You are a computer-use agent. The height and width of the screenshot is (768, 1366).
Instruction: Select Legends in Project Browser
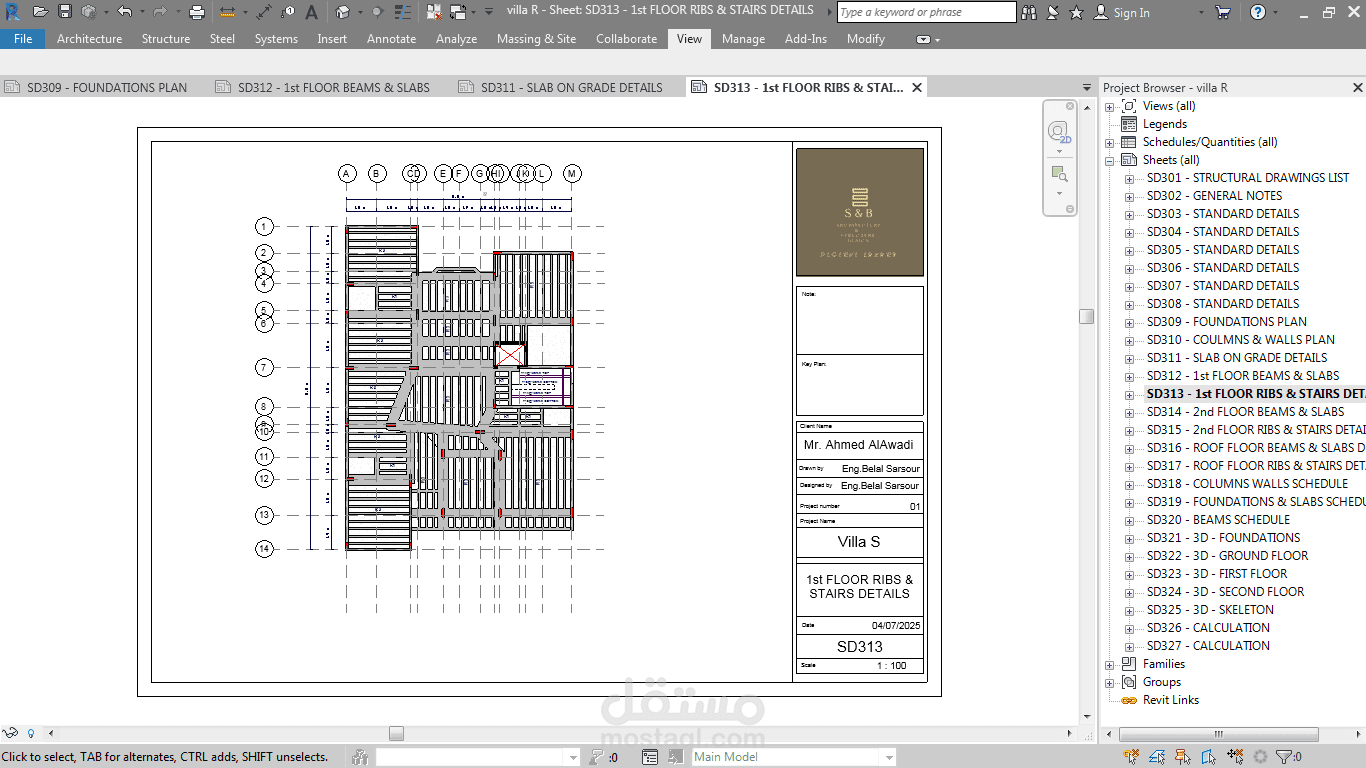point(1165,124)
